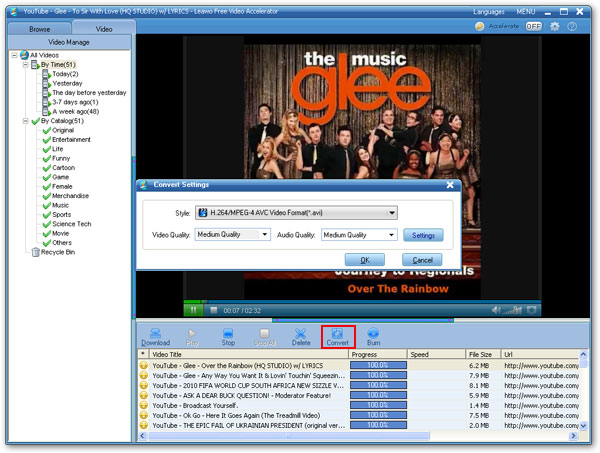Click Cancel in Convert Settings dialog
Screen dimensions: 600x453
tap(422, 260)
